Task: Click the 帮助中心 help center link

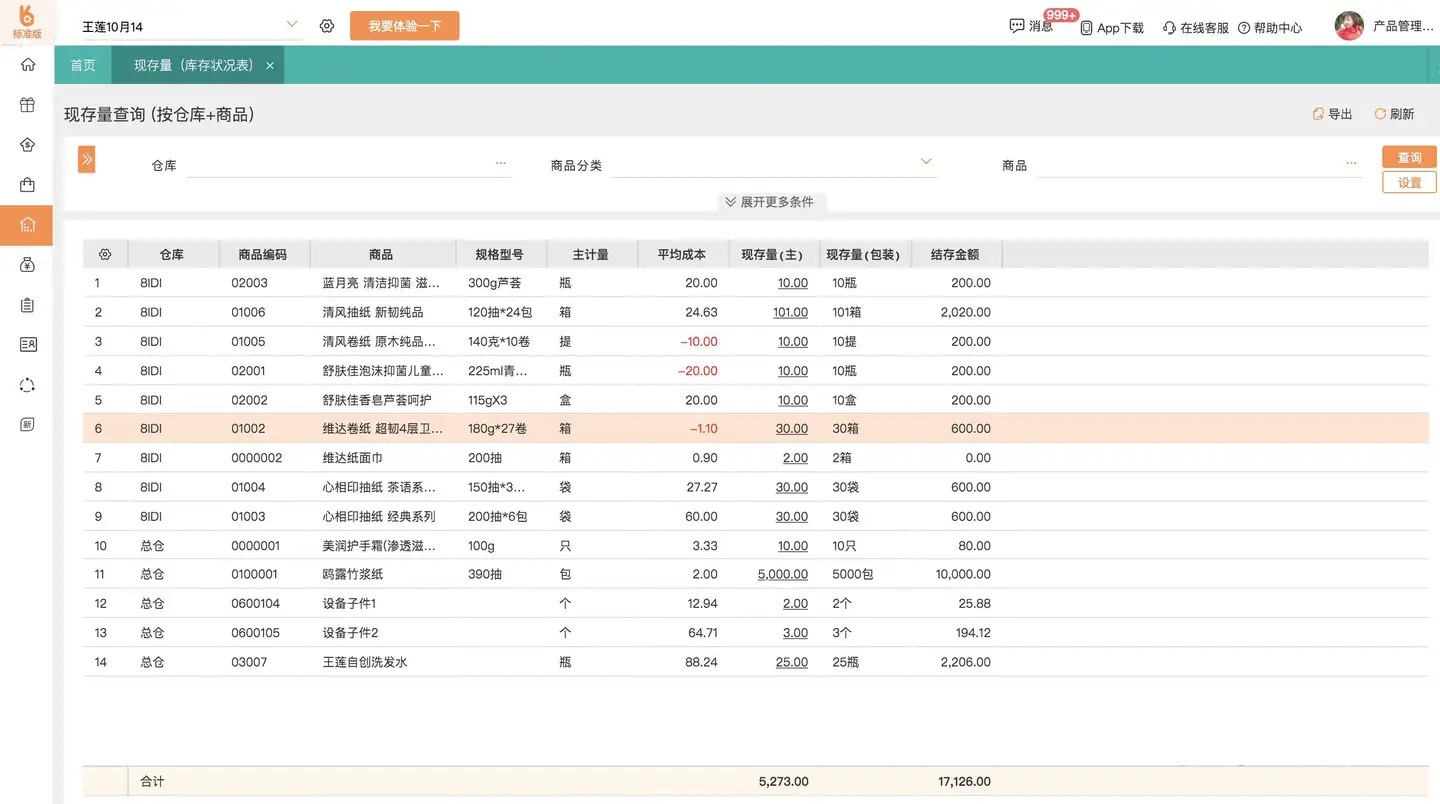Action: [1270, 28]
